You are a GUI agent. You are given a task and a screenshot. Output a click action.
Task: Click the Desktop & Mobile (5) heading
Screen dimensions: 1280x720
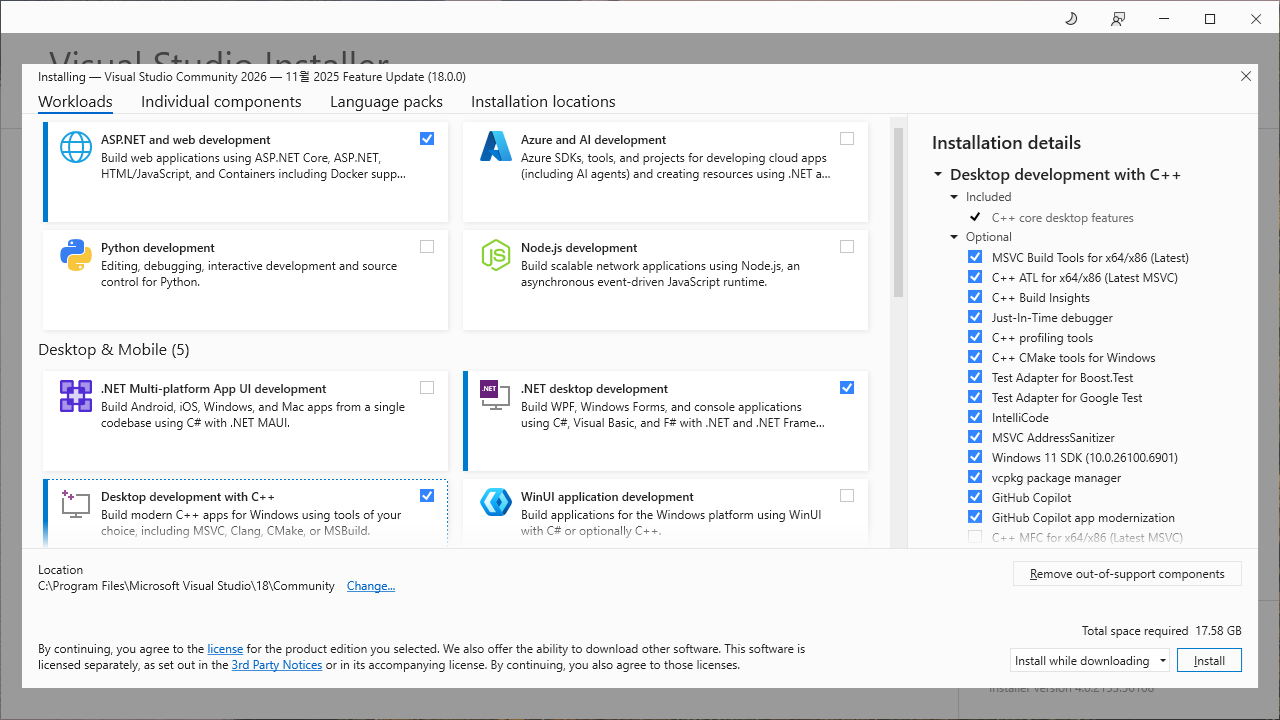point(114,350)
